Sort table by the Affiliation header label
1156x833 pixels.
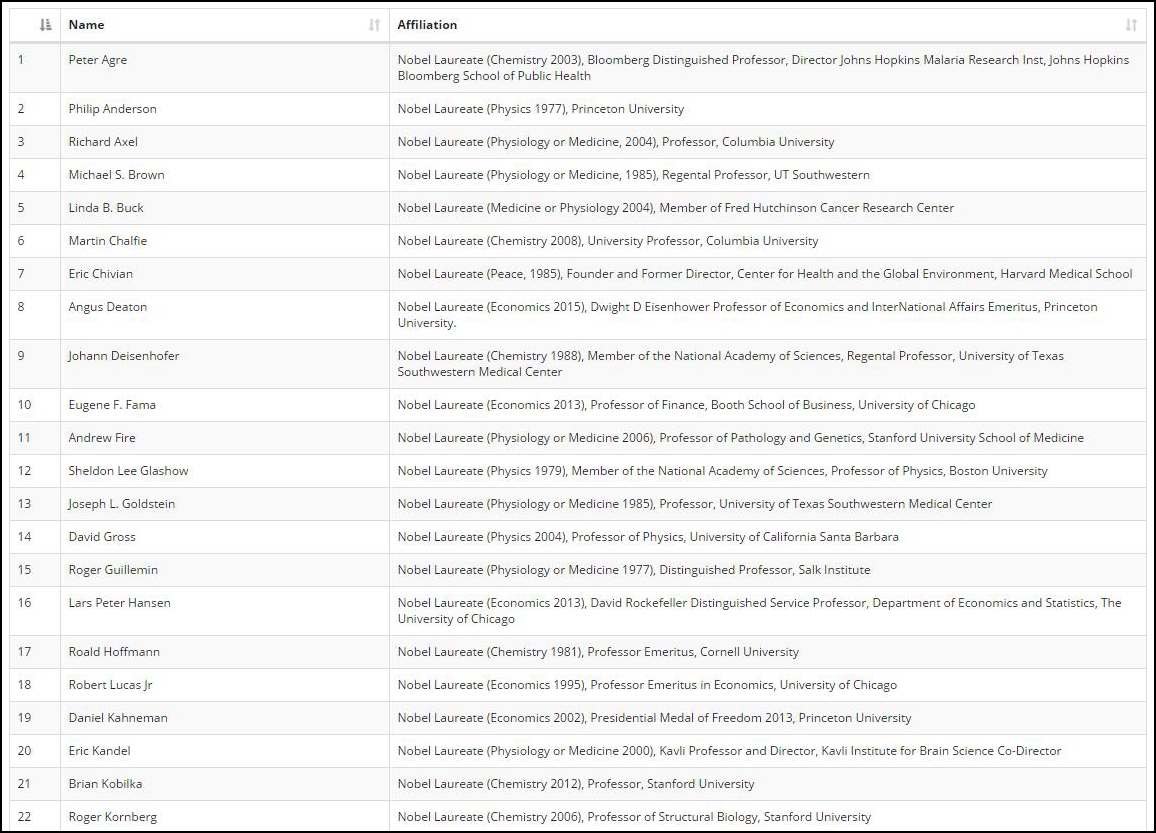(427, 25)
